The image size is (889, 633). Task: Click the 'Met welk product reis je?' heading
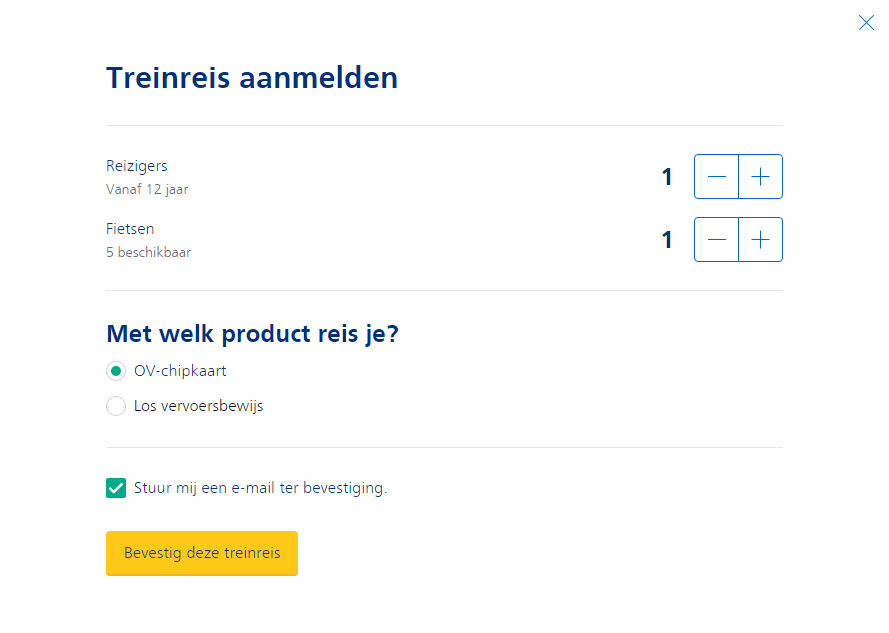coord(253,334)
